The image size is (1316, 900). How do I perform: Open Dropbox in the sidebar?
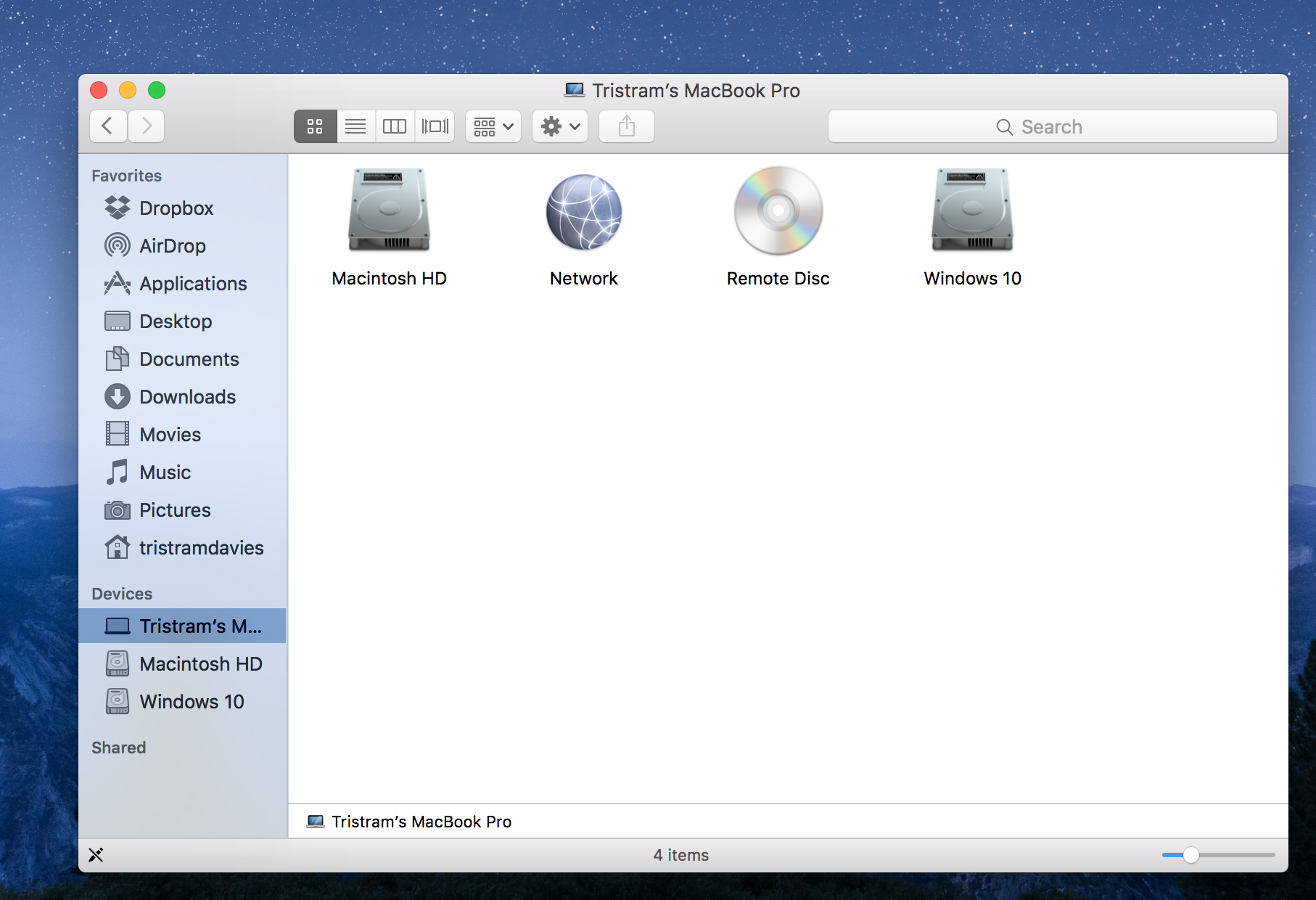click(182, 208)
